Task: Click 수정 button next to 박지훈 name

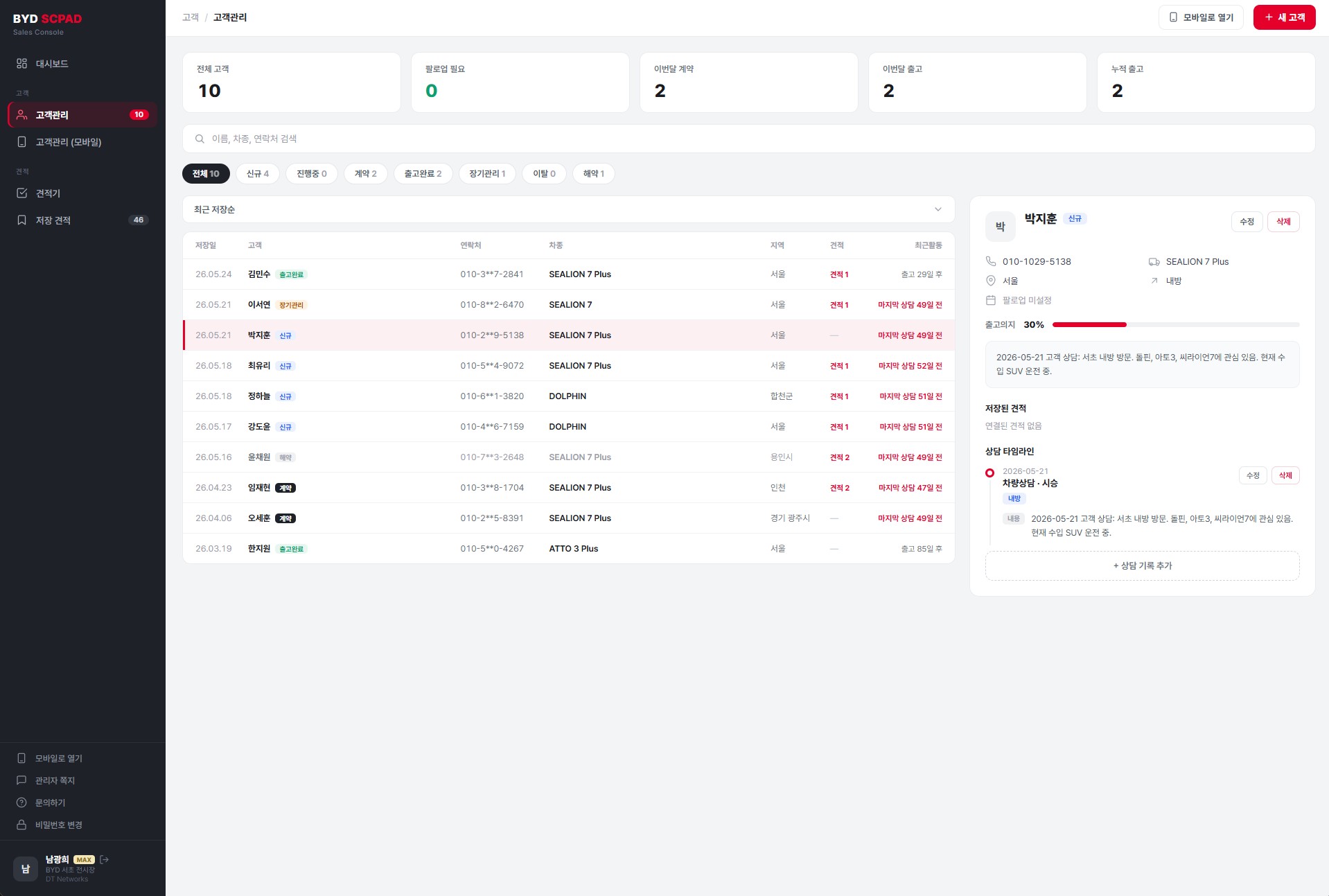Action: (x=1247, y=222)
